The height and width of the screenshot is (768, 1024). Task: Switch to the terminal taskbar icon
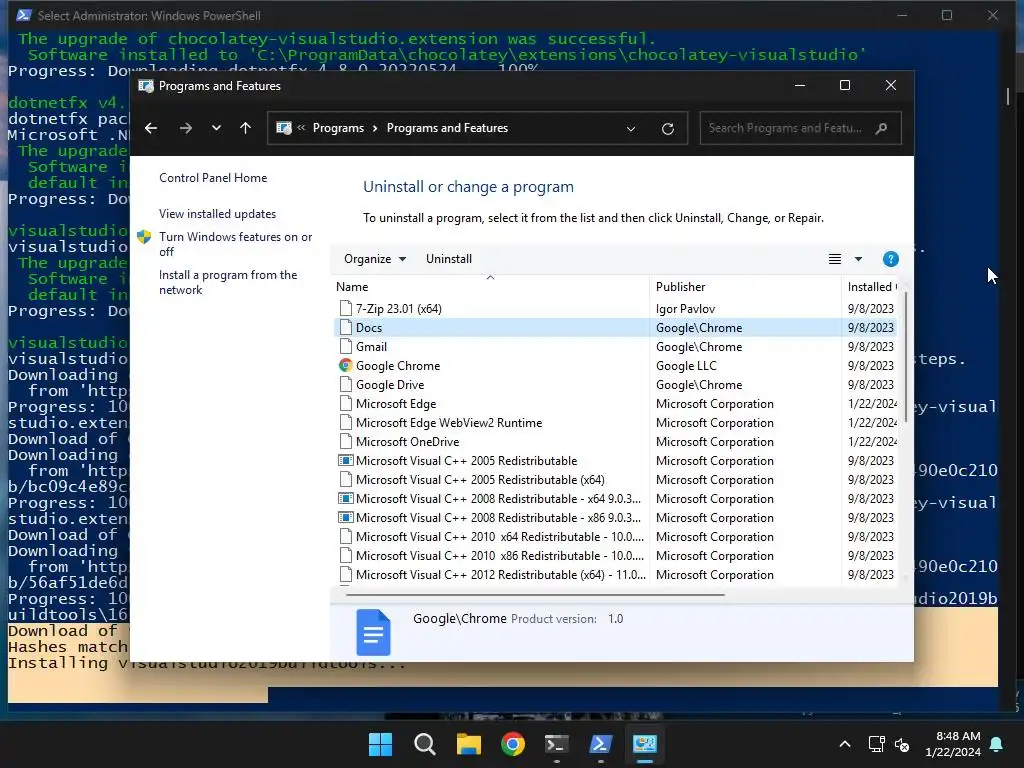556,744
